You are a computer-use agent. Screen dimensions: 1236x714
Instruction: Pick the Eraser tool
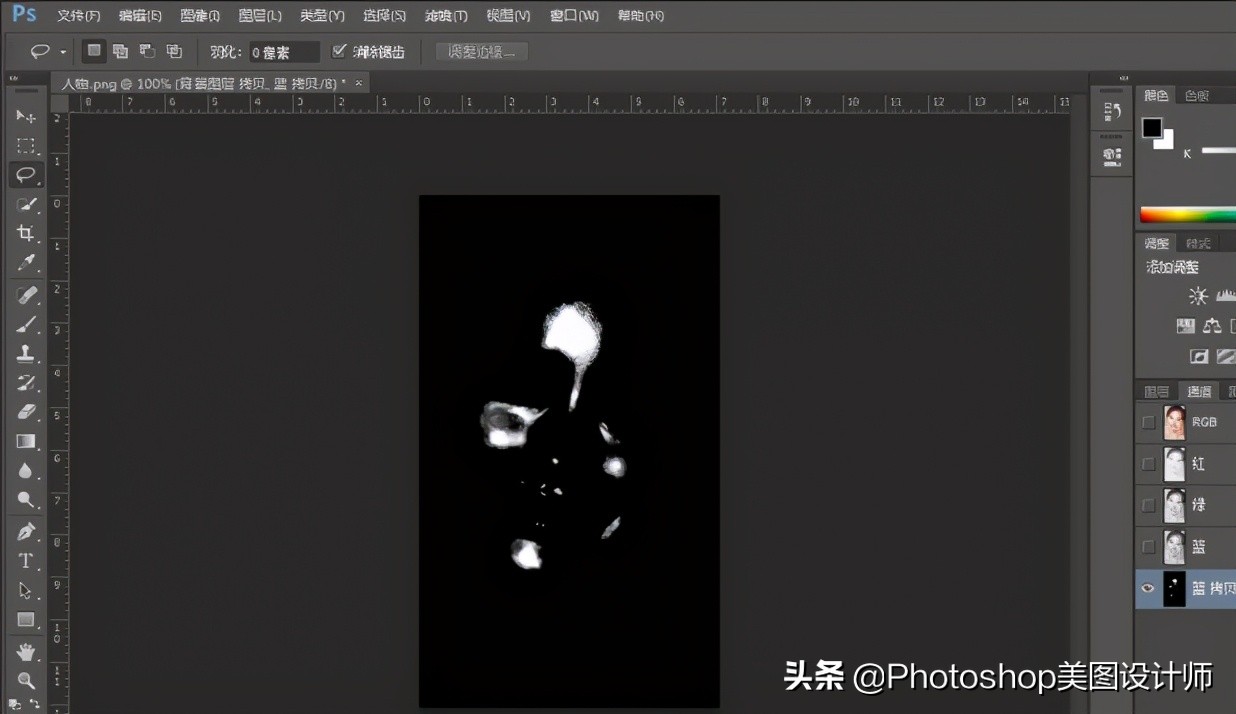point(25,411)
